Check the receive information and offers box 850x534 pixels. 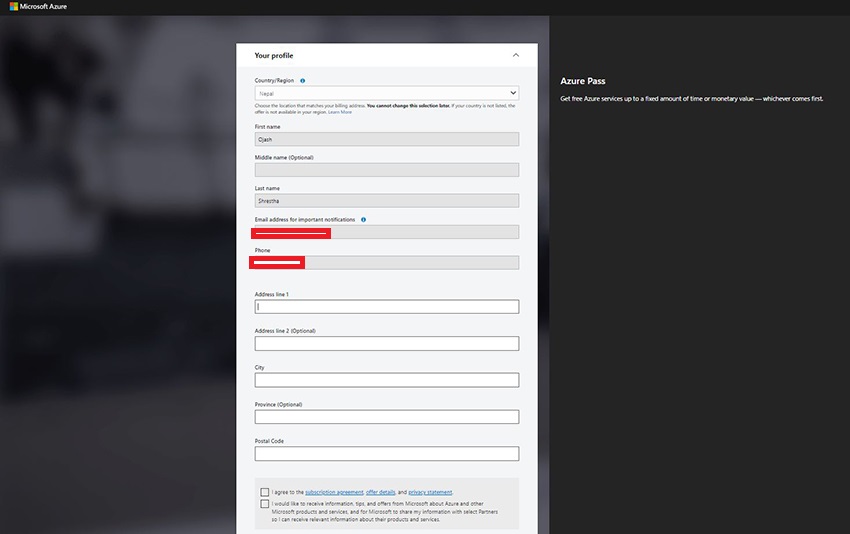point(265,504)
